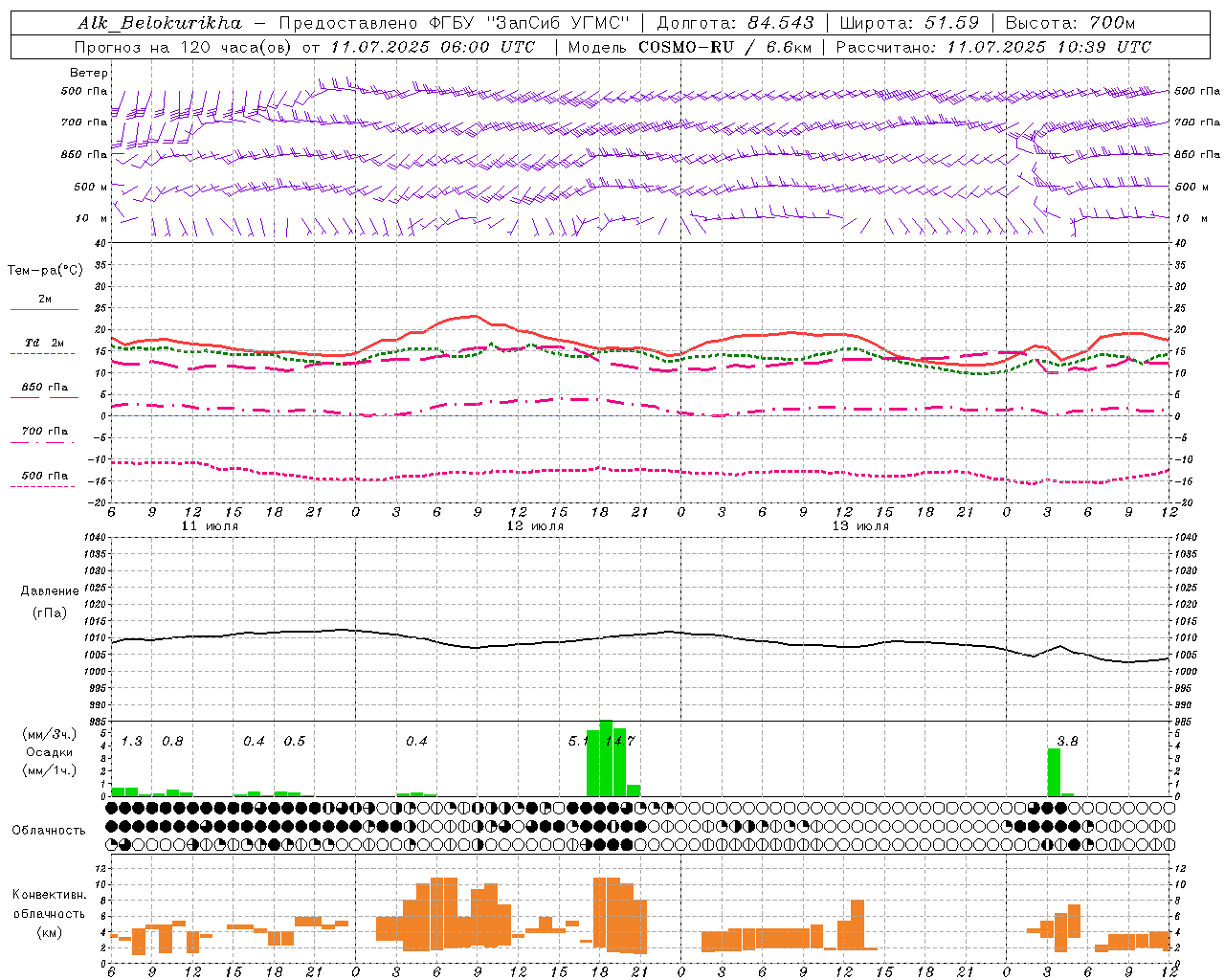Click the 12 июля date label
The width and height of the screenshot is (1225, 980).
tap(535, 526)
